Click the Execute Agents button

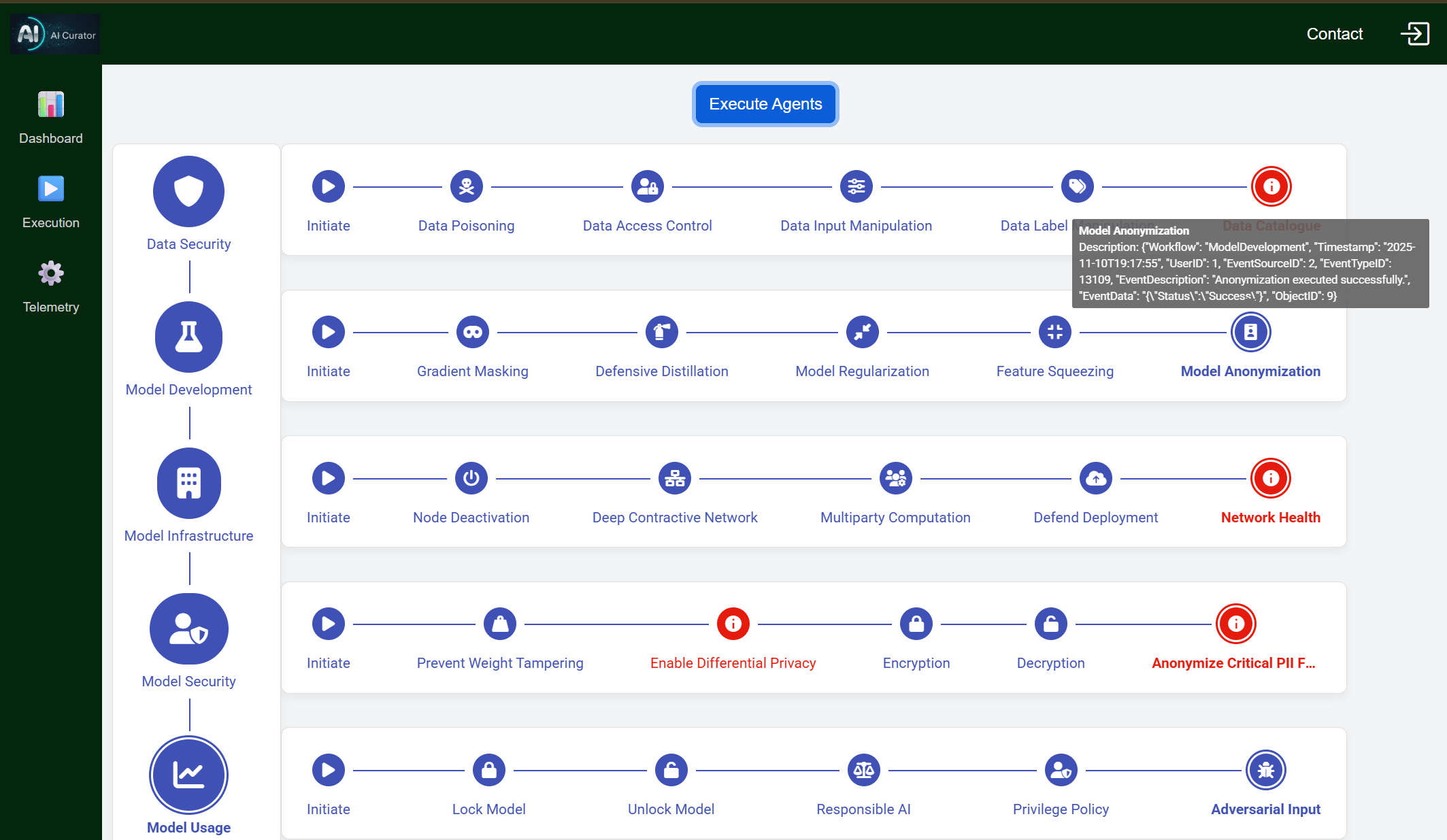tap(765, 104)
